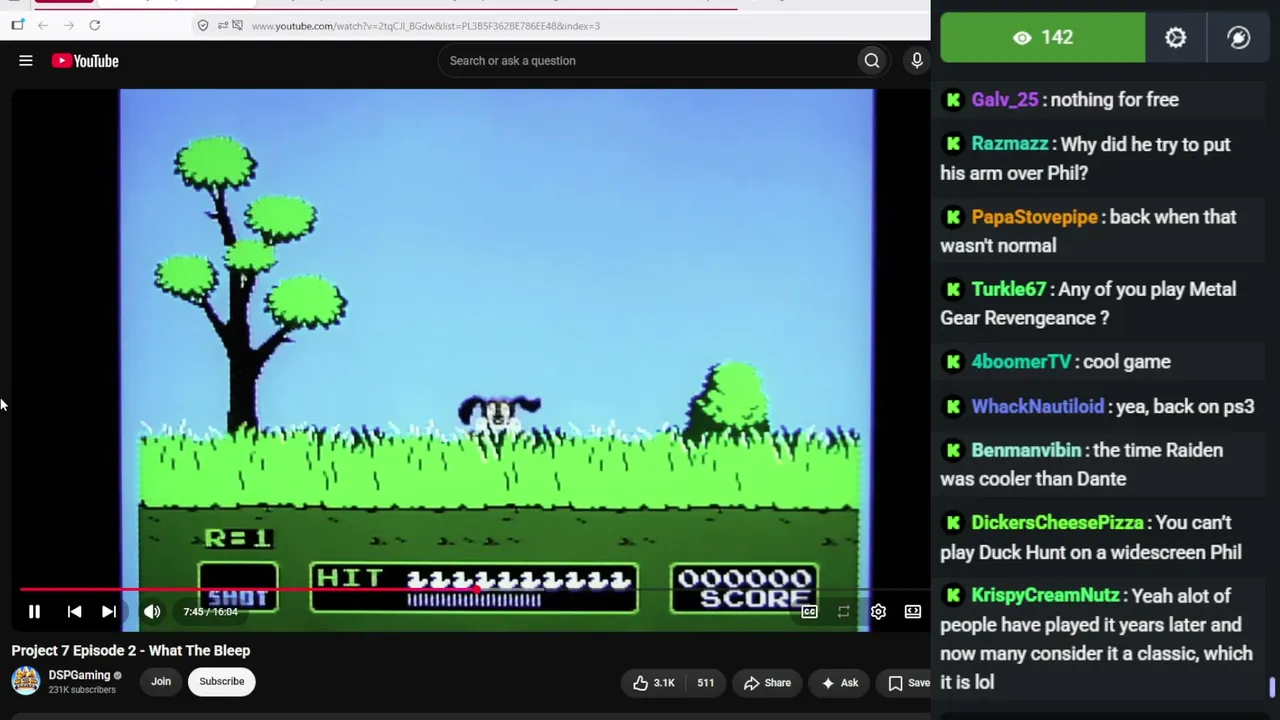
Task: Open the DSPGaming channel name link
Action: coord(79,675)
